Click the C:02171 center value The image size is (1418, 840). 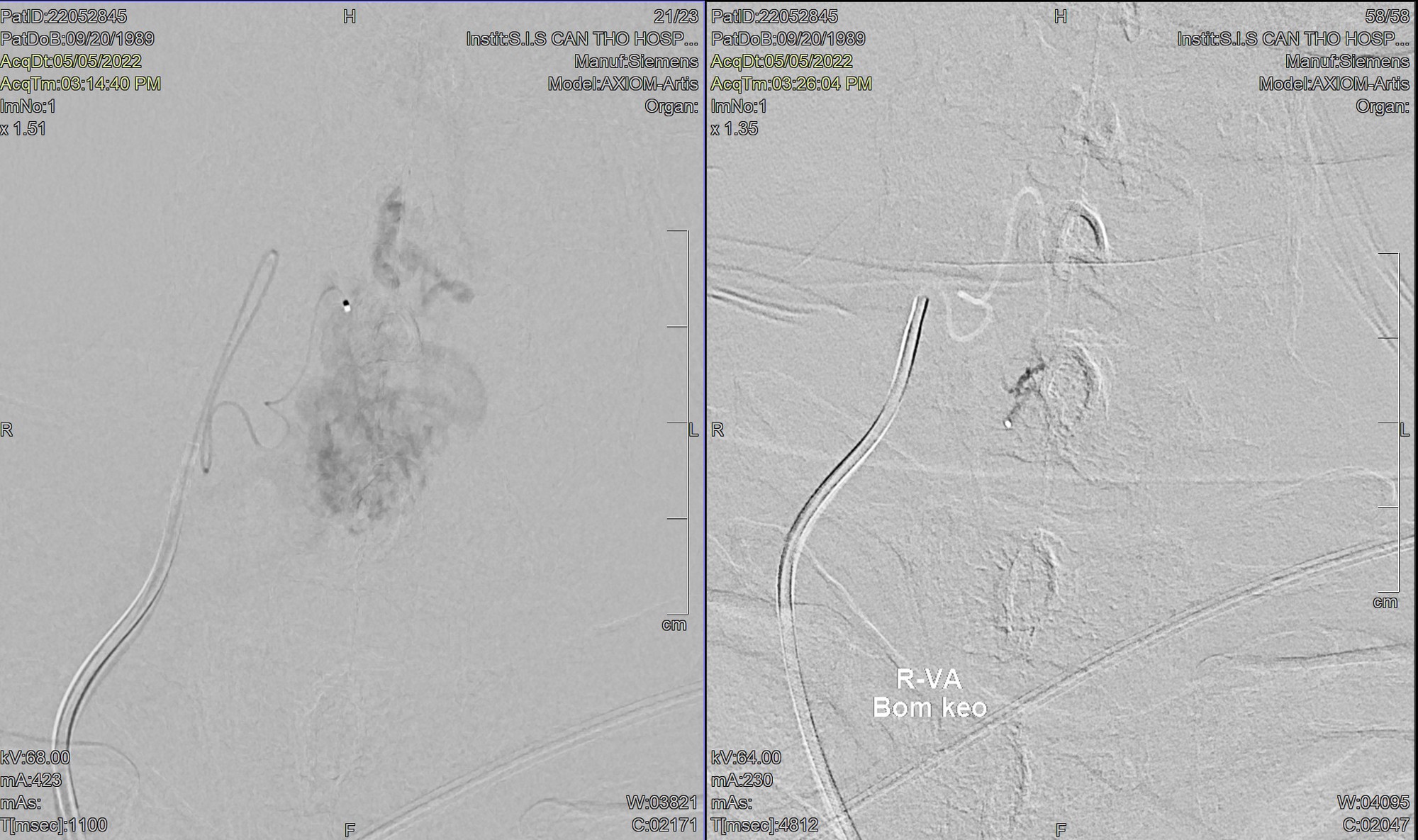click(x=664, y=825)
